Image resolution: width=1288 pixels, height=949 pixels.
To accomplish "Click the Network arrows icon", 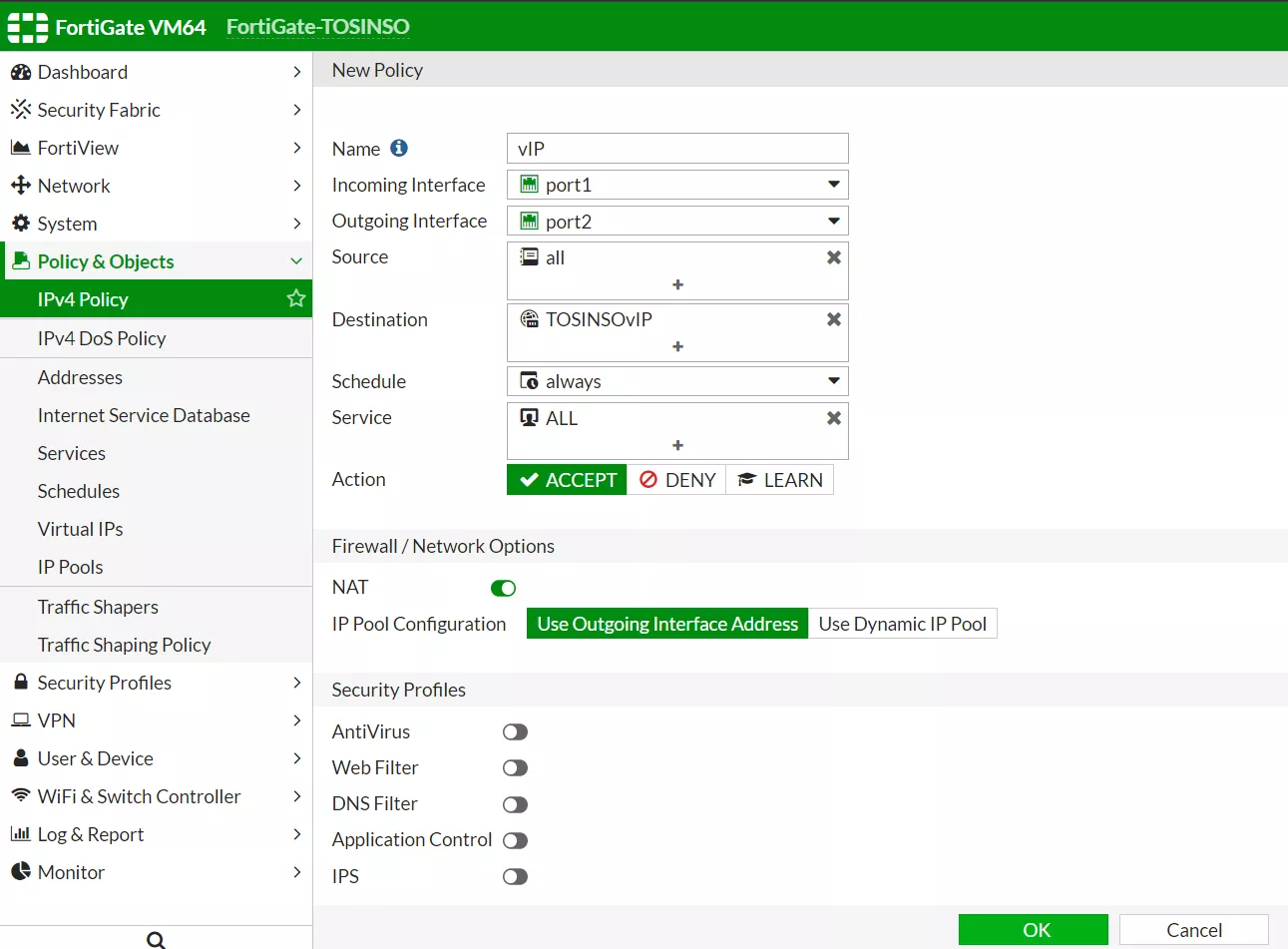I will 20,186.
